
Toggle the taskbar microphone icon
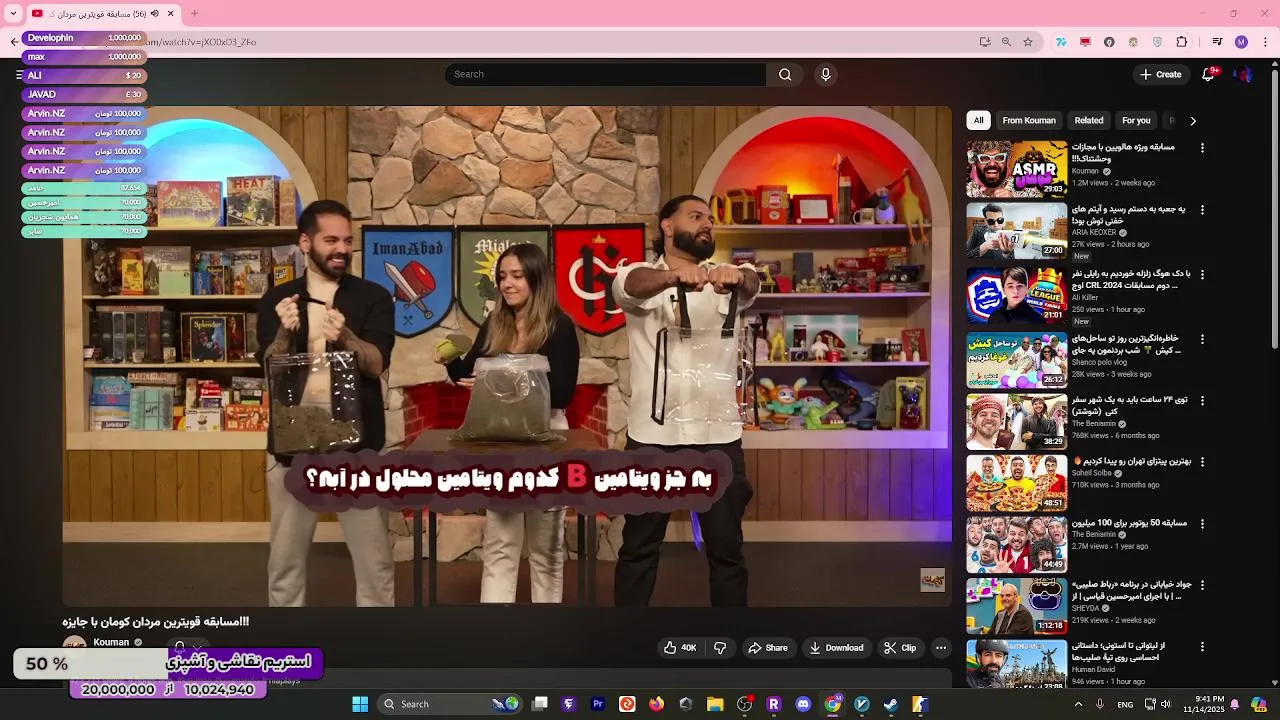[1100, 704]
